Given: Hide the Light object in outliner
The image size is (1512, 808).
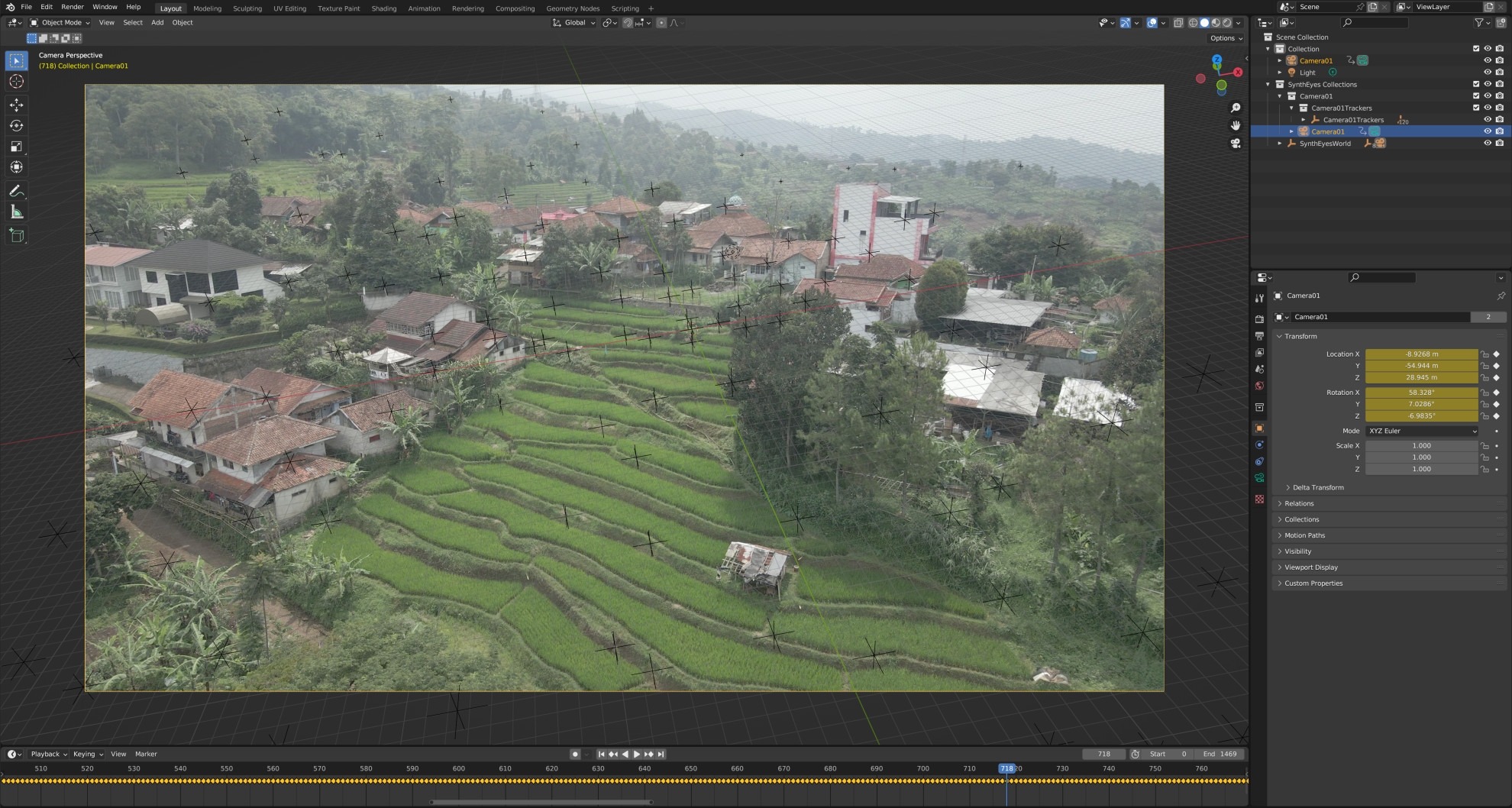Looking at the screenshot, I should (x=1487, y=73).
